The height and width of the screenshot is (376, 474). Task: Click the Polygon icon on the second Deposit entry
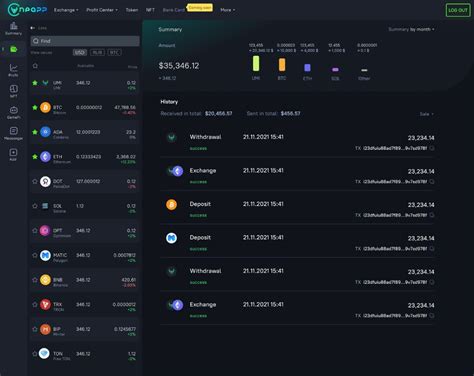(x=171, y=238)
